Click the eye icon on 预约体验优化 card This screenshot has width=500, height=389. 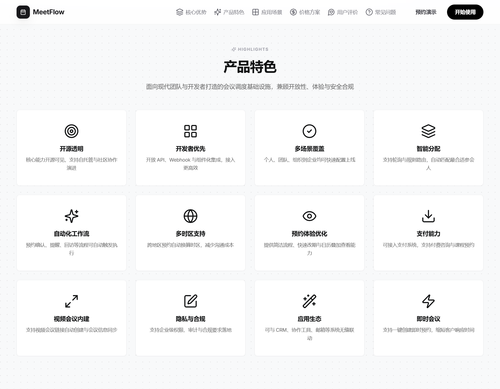(309, 216)
